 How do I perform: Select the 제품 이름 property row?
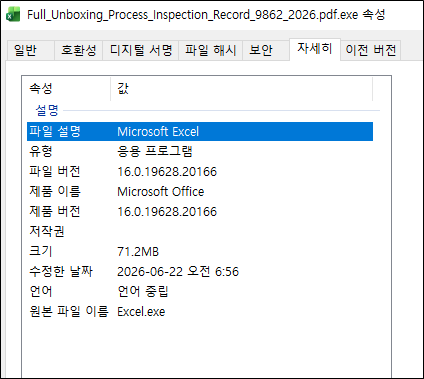pyautogui.click(x=200, y=191)
